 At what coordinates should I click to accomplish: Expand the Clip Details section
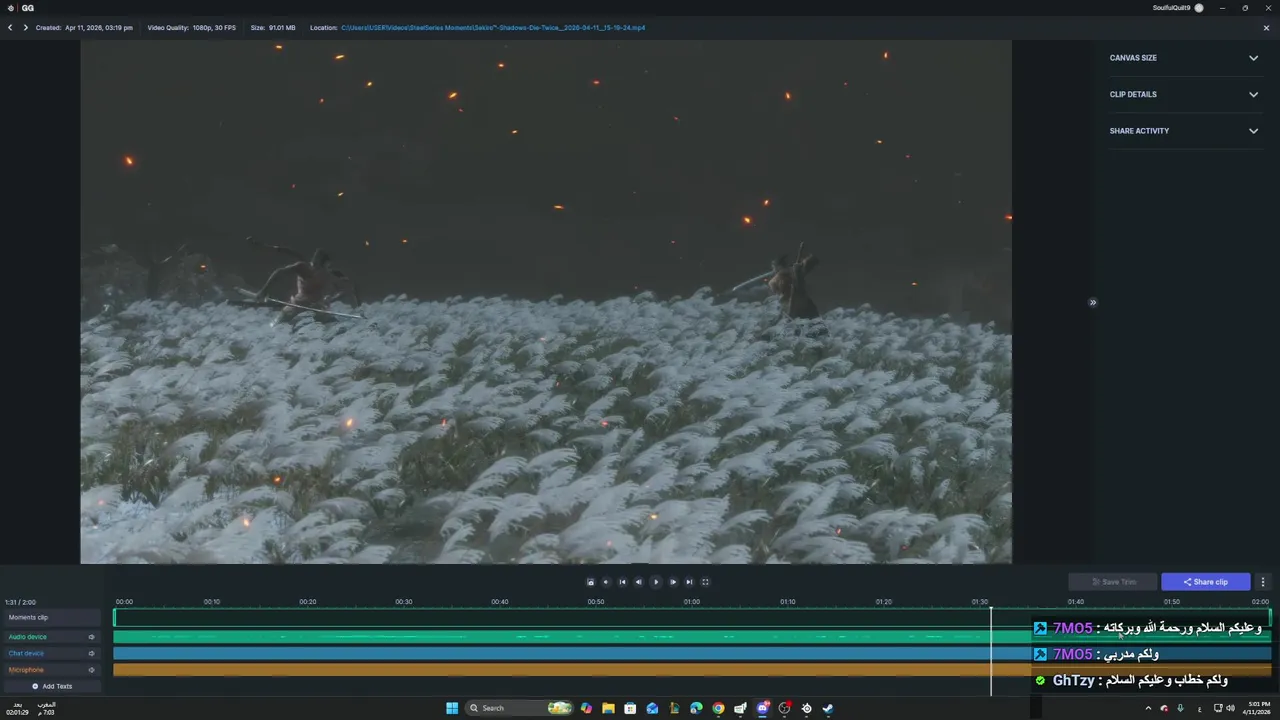click(1184, 94)
